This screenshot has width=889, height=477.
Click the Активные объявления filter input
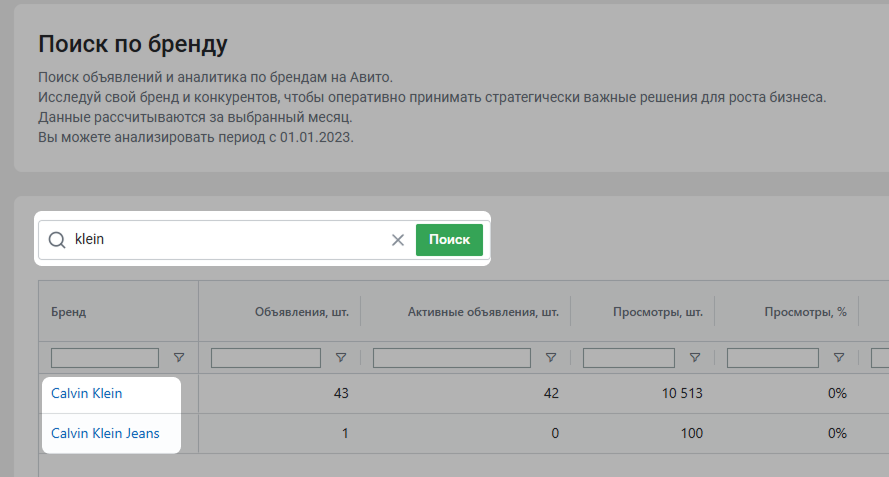click(452, 358)
